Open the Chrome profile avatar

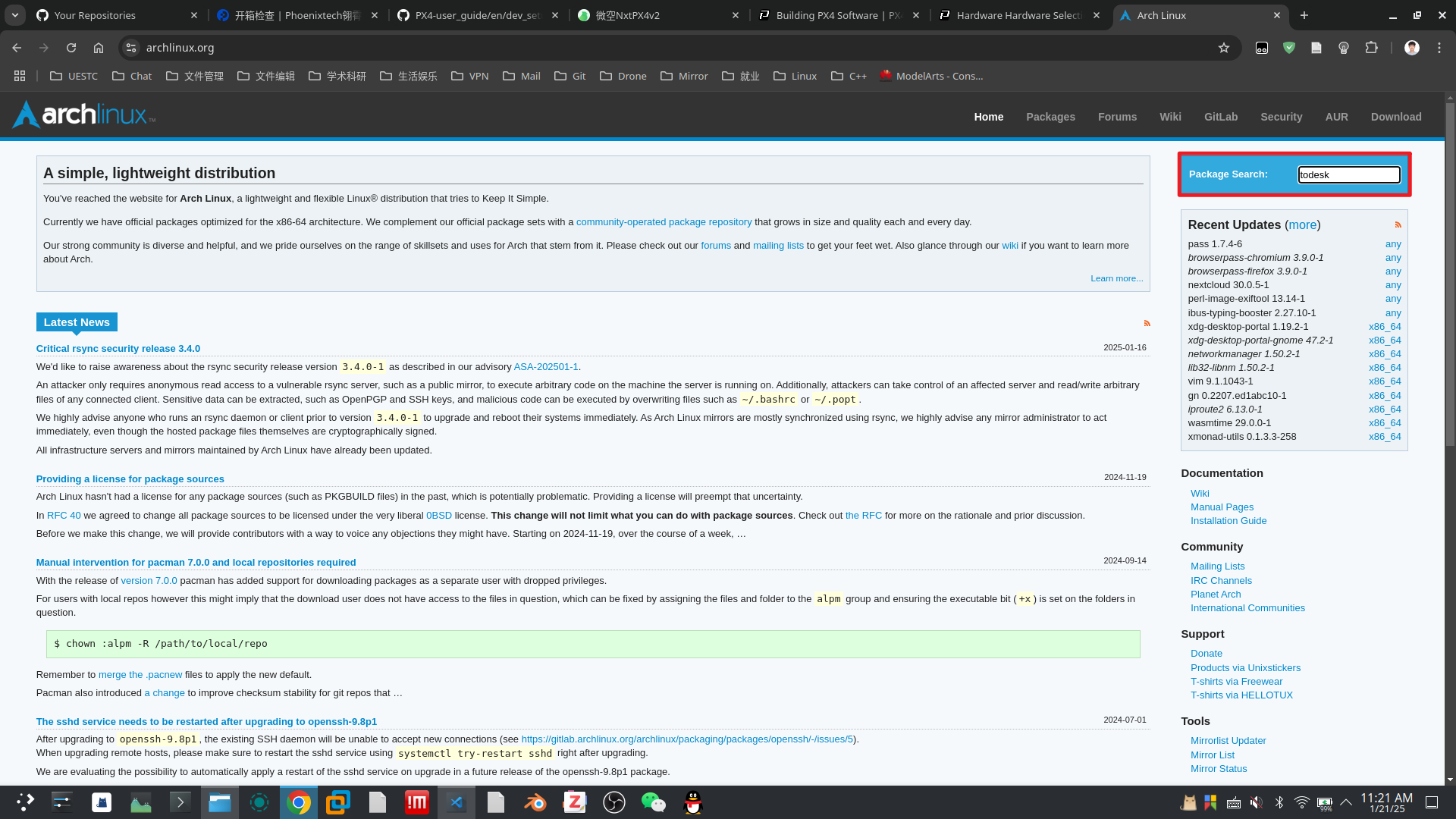pos(1412,48)
